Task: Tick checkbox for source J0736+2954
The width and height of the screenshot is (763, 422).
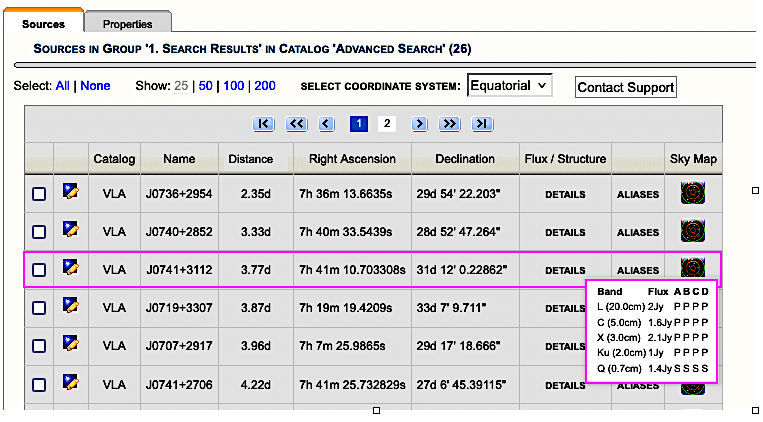Action: [x=39, y=194]
